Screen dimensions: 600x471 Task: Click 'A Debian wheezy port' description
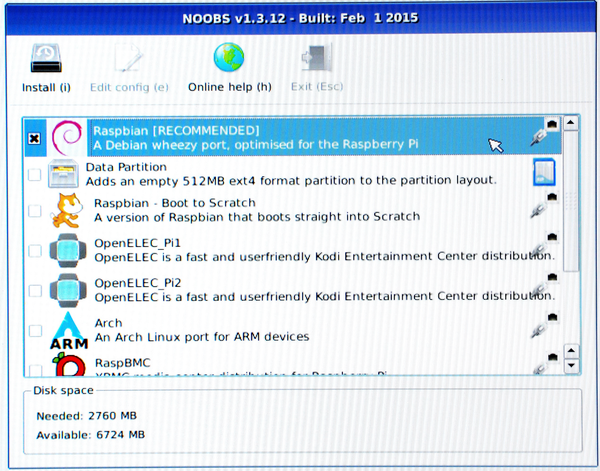coord(256,145)
